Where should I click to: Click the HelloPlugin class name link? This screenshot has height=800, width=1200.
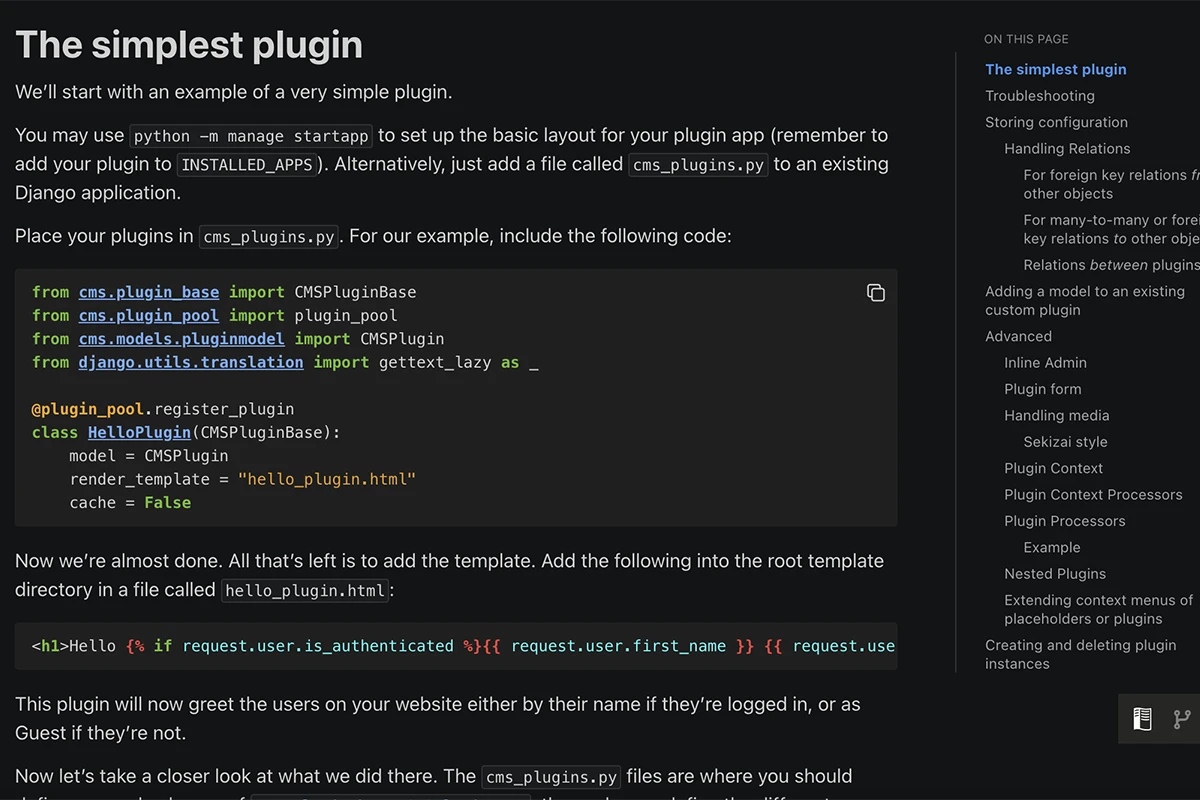click(139, 432)
